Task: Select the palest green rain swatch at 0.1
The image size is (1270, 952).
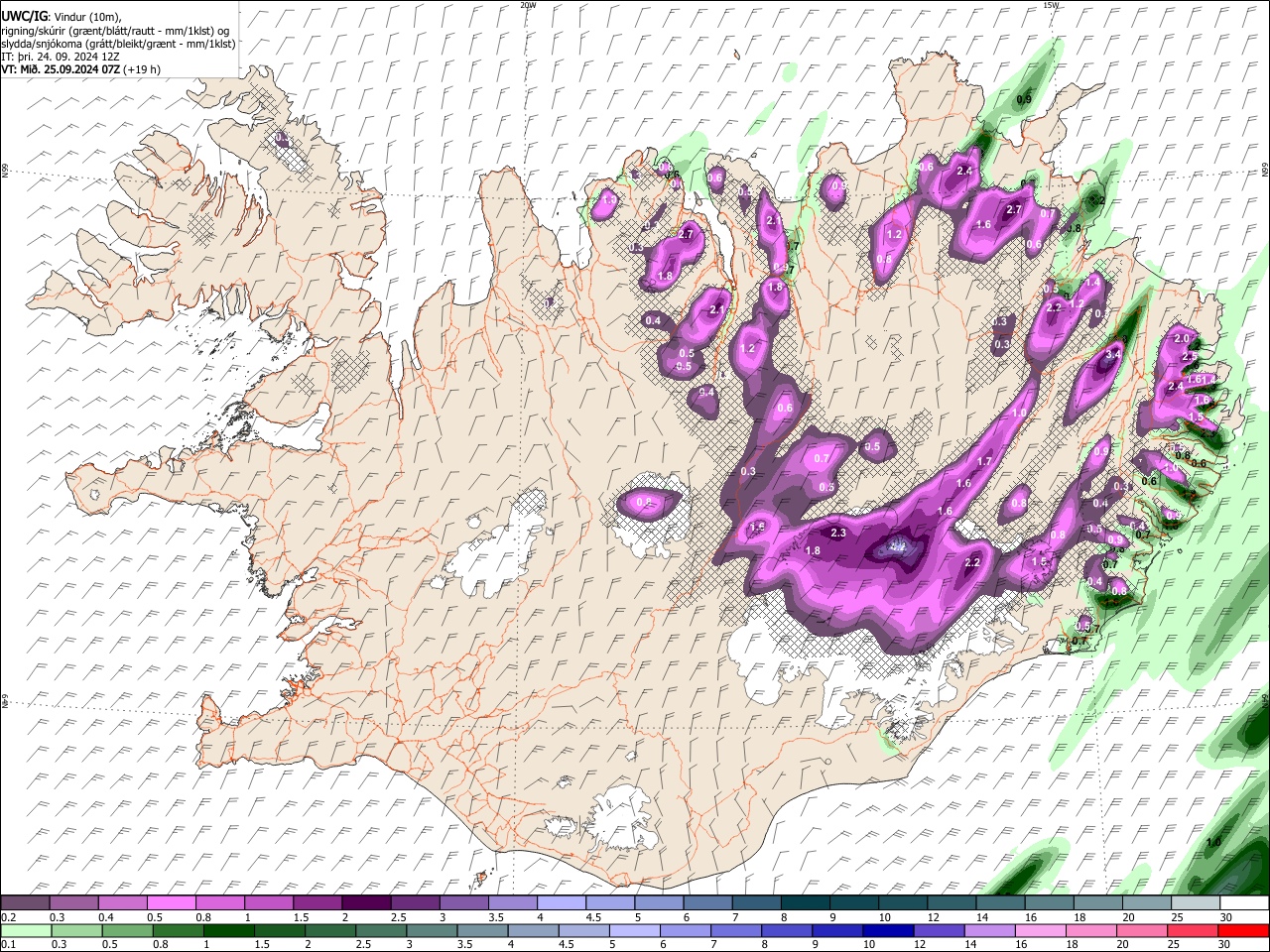Action: coord(26,930)
